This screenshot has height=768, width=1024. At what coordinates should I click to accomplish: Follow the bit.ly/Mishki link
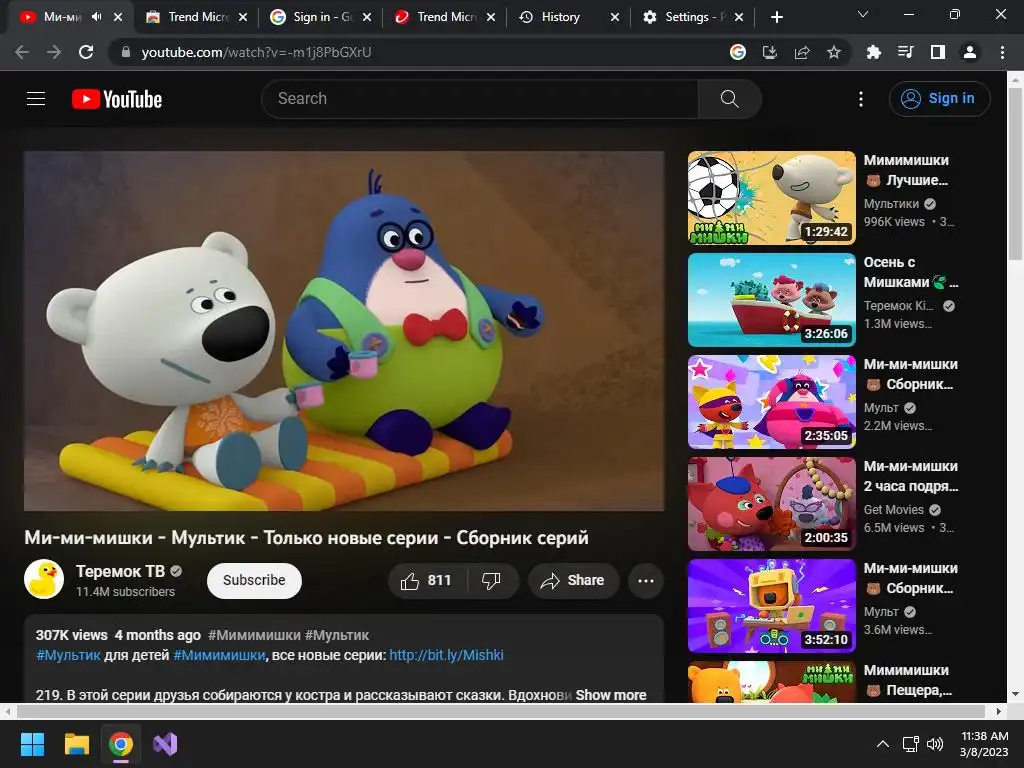(x=446, y=655)
